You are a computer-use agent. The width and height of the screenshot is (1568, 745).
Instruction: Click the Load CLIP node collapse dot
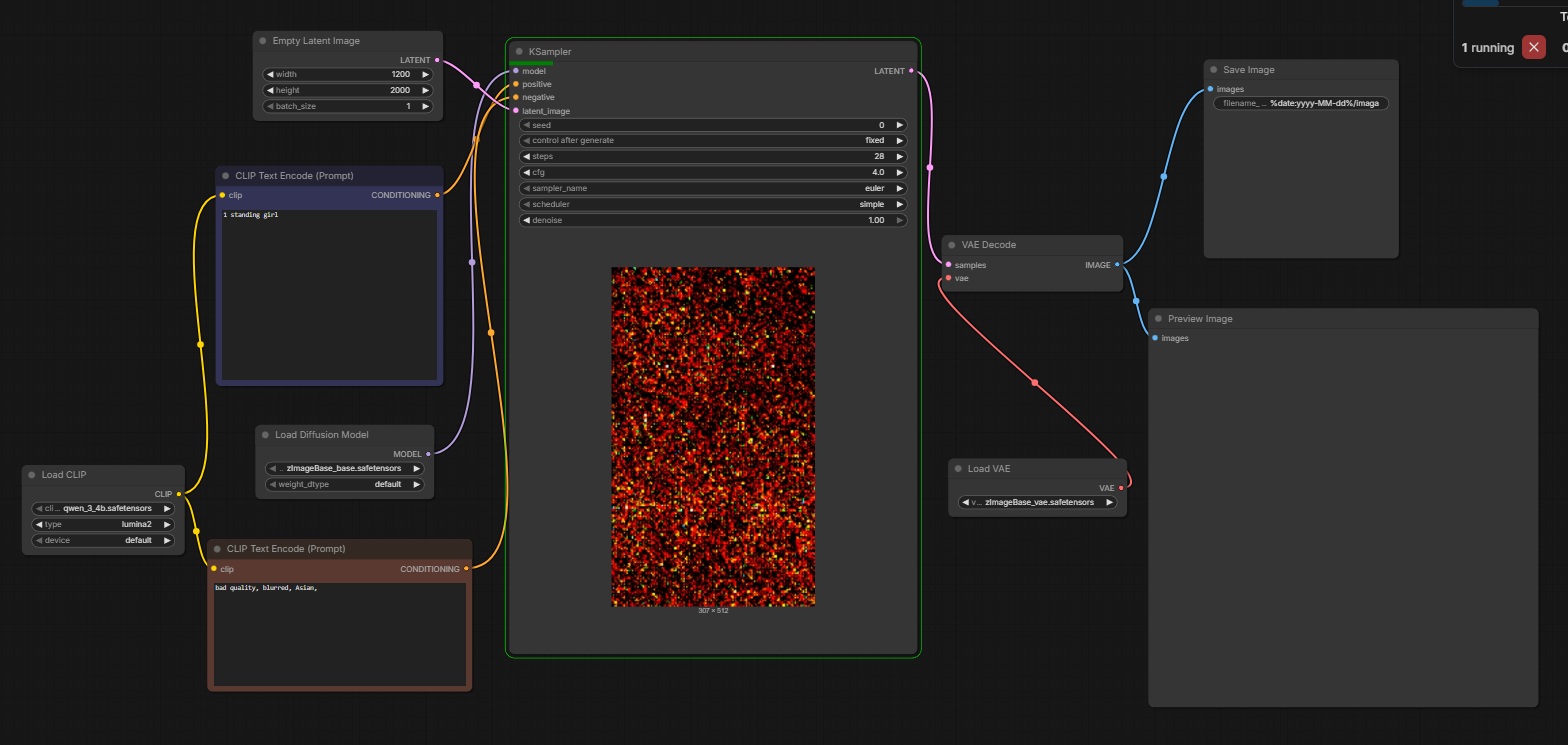pyautogui.click(x=32, y=475)
